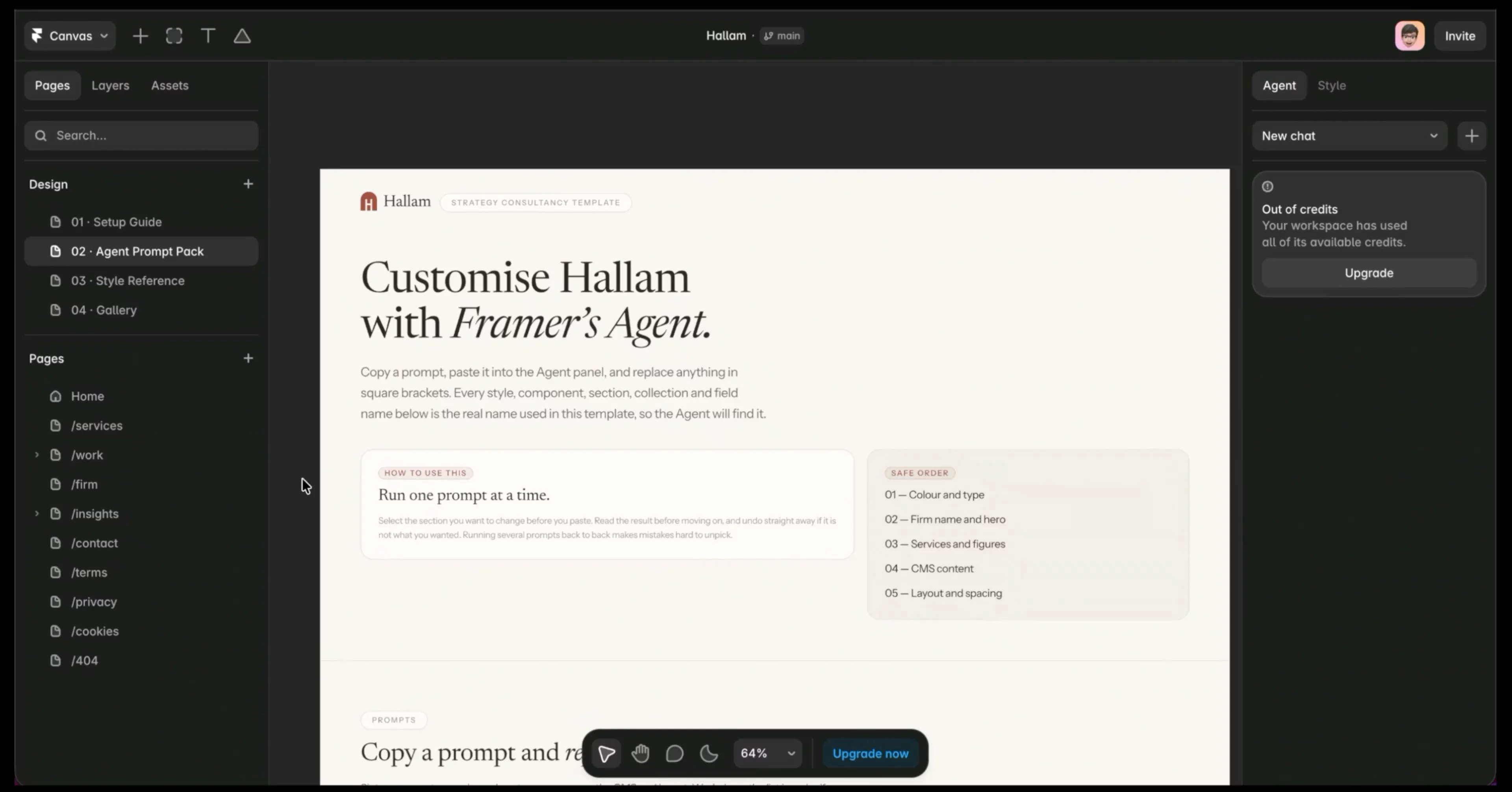Add a new page in Pages section
This screenshot has height=792, width=1512.
coord(248,359)
